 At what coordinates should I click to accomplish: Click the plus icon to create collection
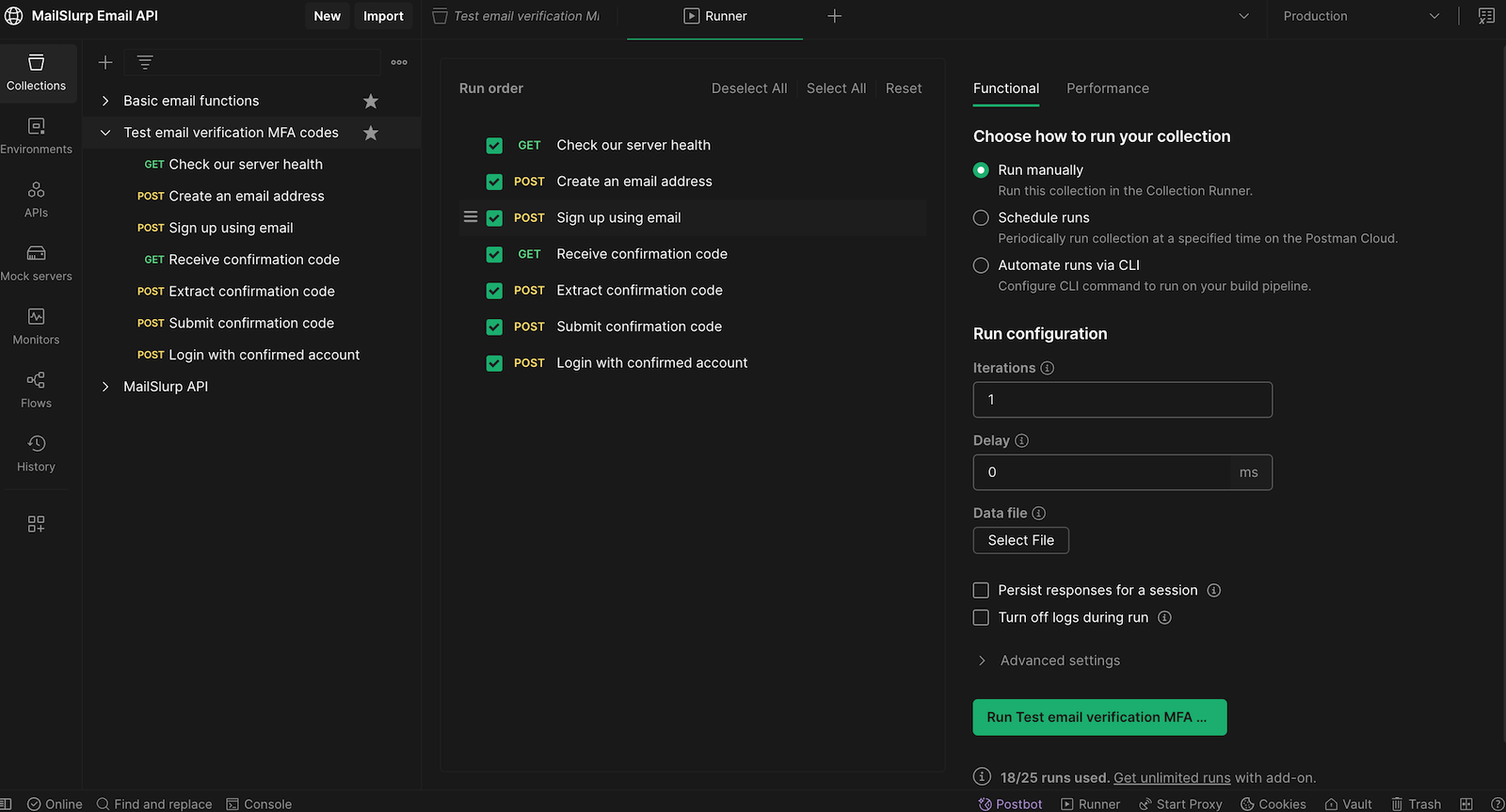tap(105, 62)
